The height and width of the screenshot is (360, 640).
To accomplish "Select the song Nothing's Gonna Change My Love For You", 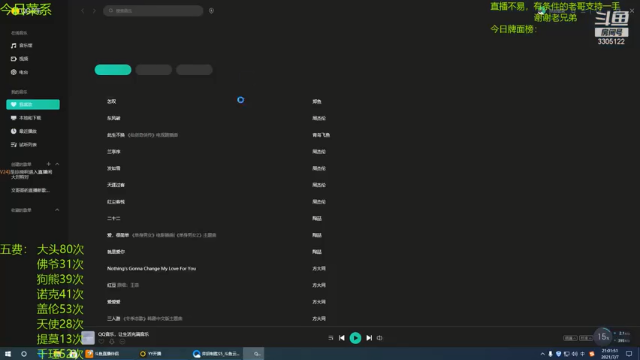I will pos(151,269).
